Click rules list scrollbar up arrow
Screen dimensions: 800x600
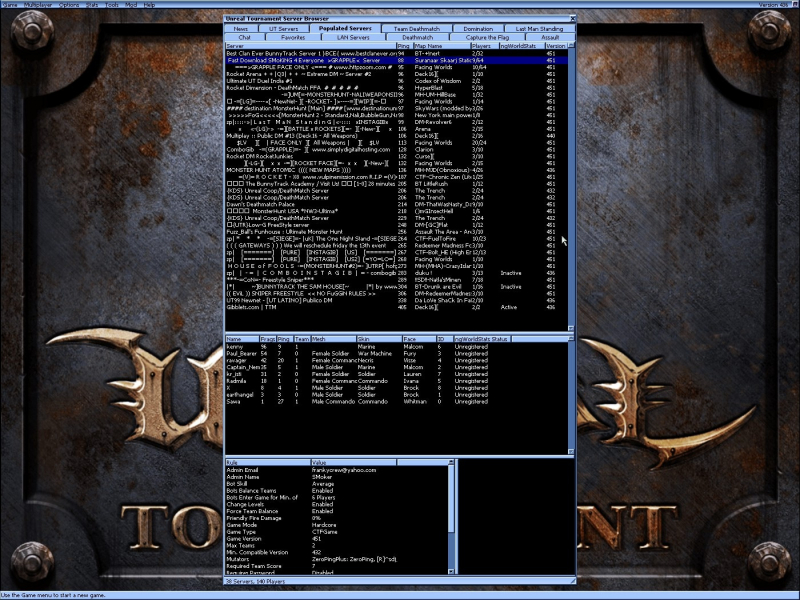click(x=451, y=462)
